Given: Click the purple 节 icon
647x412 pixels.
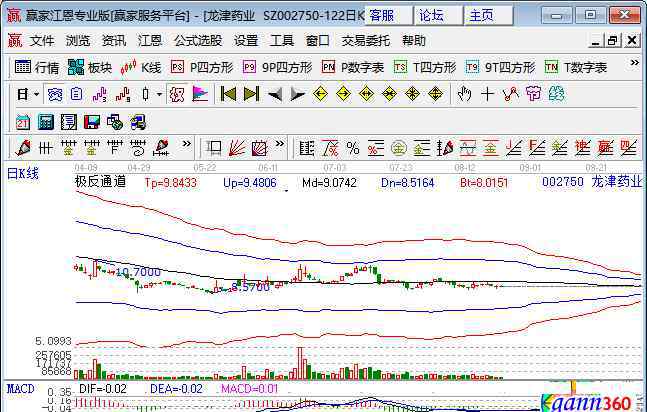Looking at the screenshot, I should pyautogui.click(x=533, y=95).
